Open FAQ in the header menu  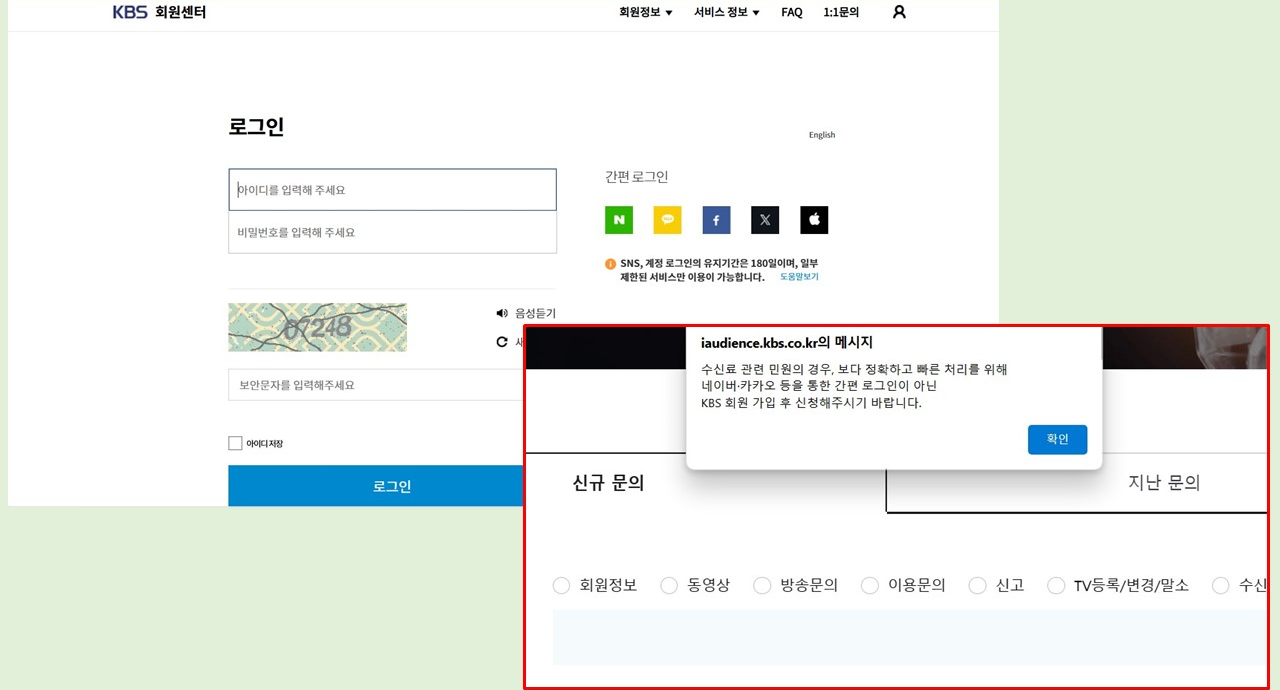coord(792,12)
